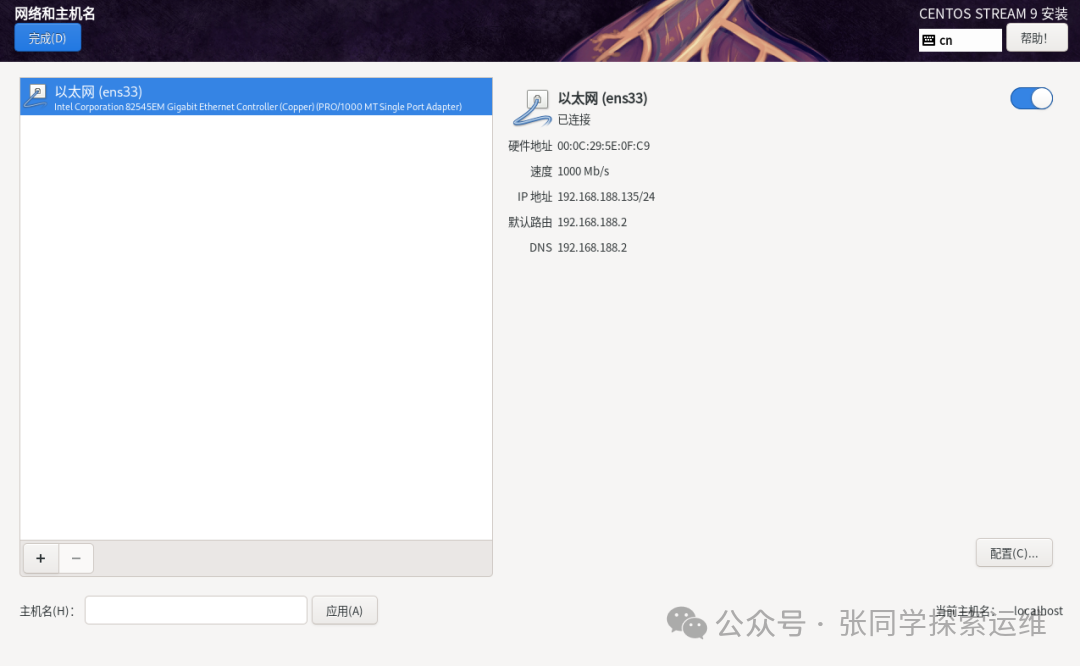Image resolution: width=1080 pixels, height=666 pixels.
Task: Click the 应用(A) Apply button
Action: pos(344,610)
